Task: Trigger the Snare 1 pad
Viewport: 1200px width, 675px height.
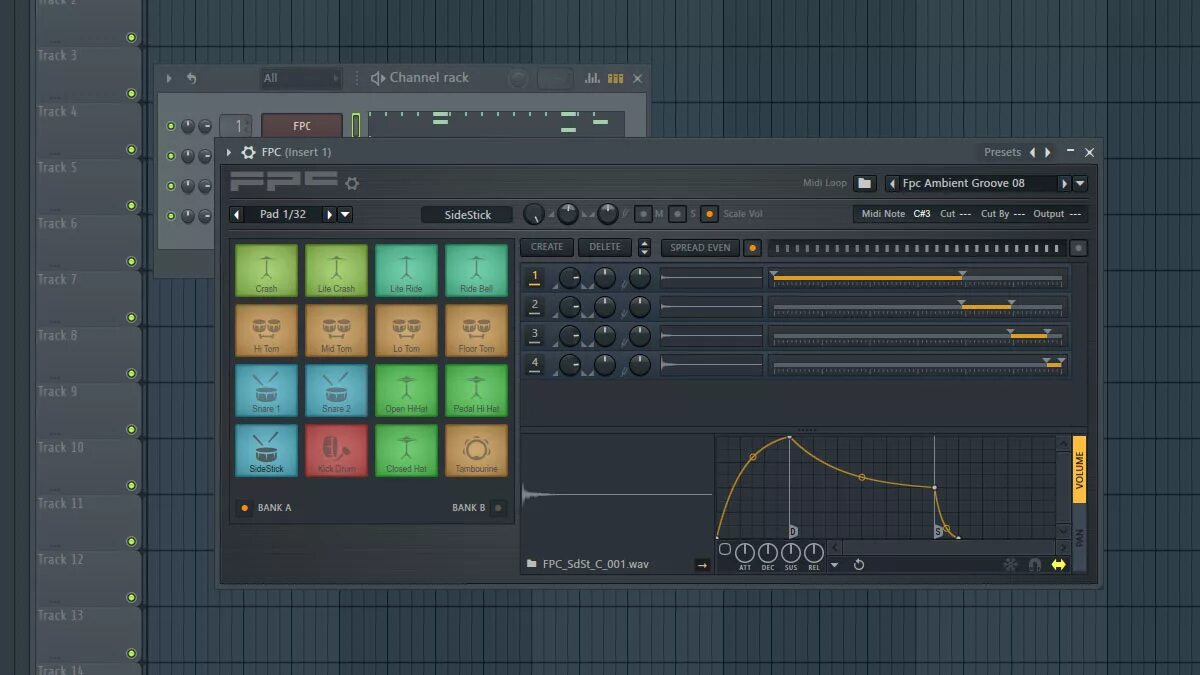Action: (266, 390)
